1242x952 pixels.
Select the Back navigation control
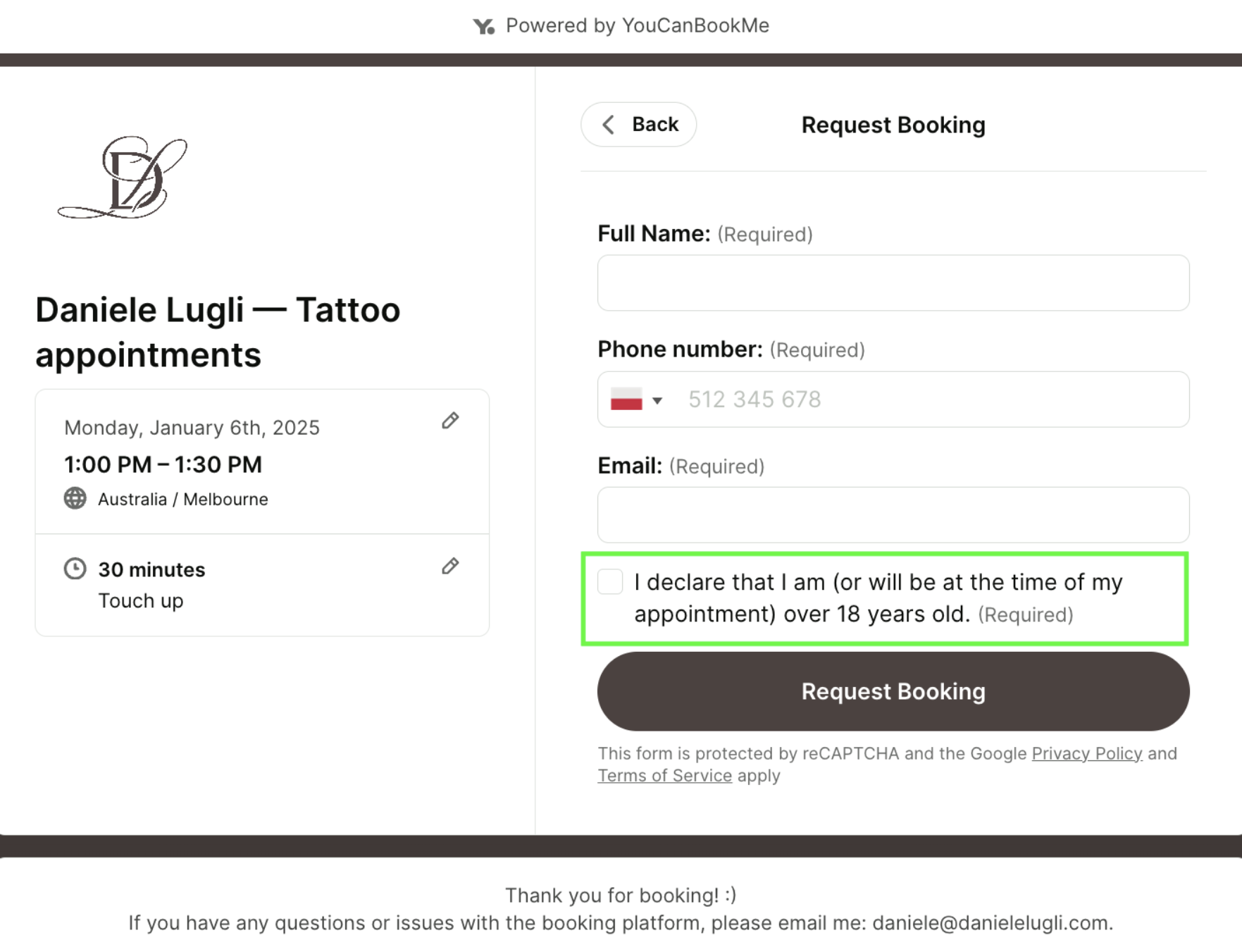click(x=638, y=124)
